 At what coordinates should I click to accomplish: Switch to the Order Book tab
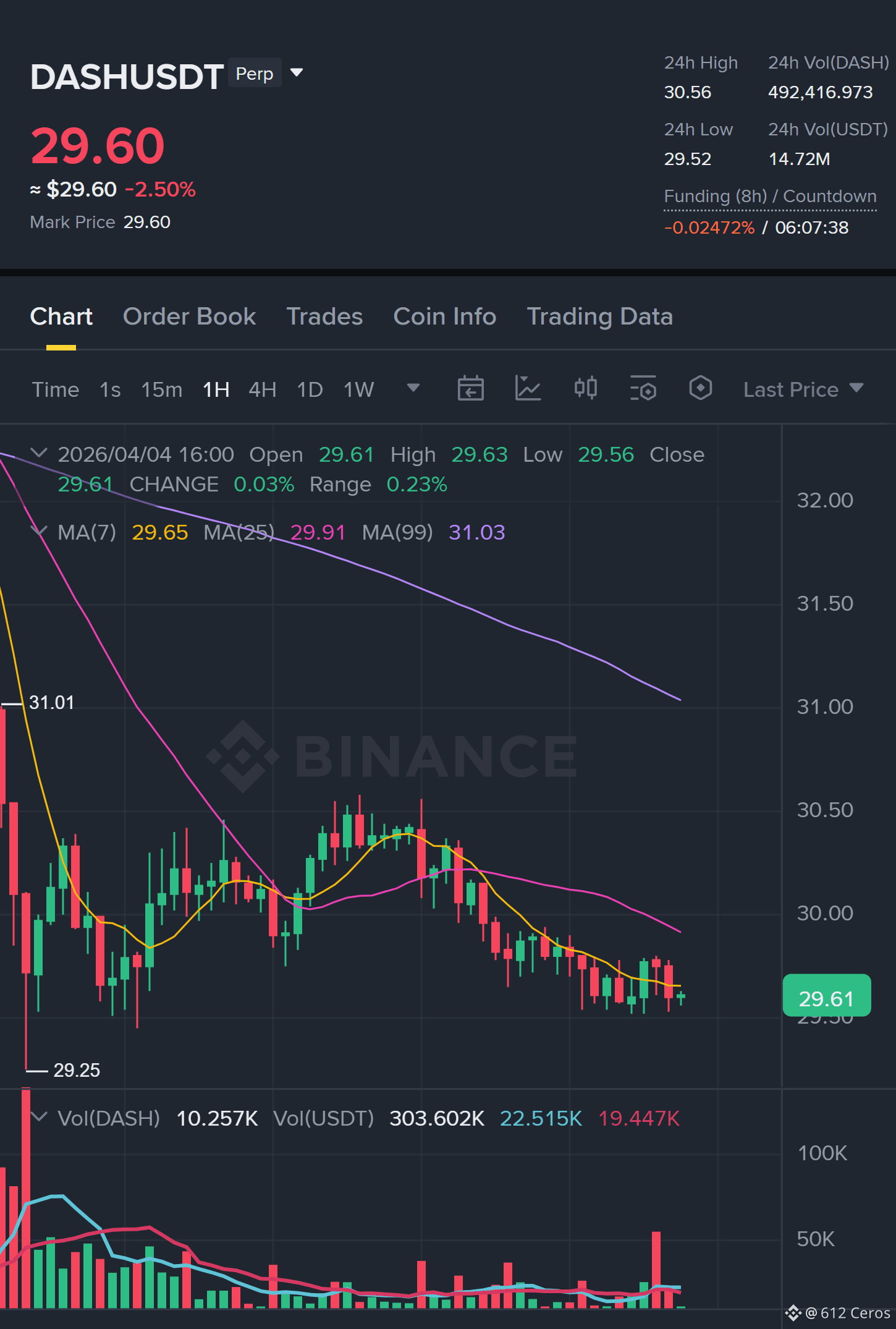click(x=189, y=316)
